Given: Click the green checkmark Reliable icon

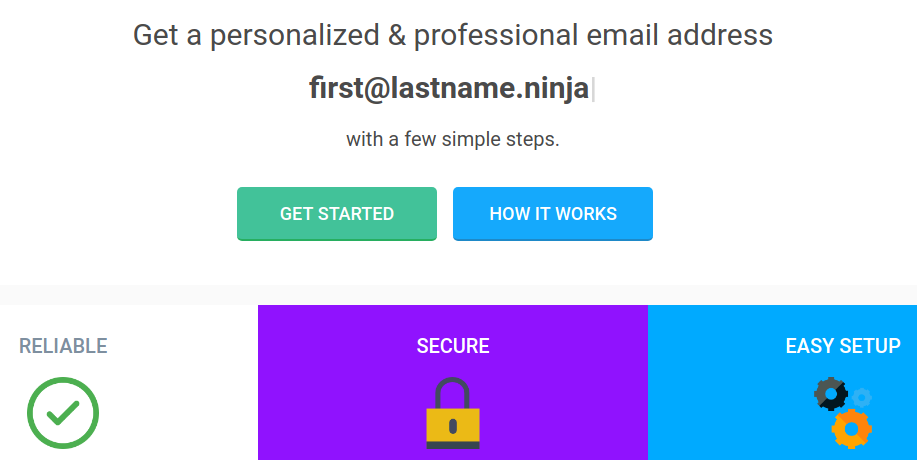Looking at the screenshot, I should [63, 412].
